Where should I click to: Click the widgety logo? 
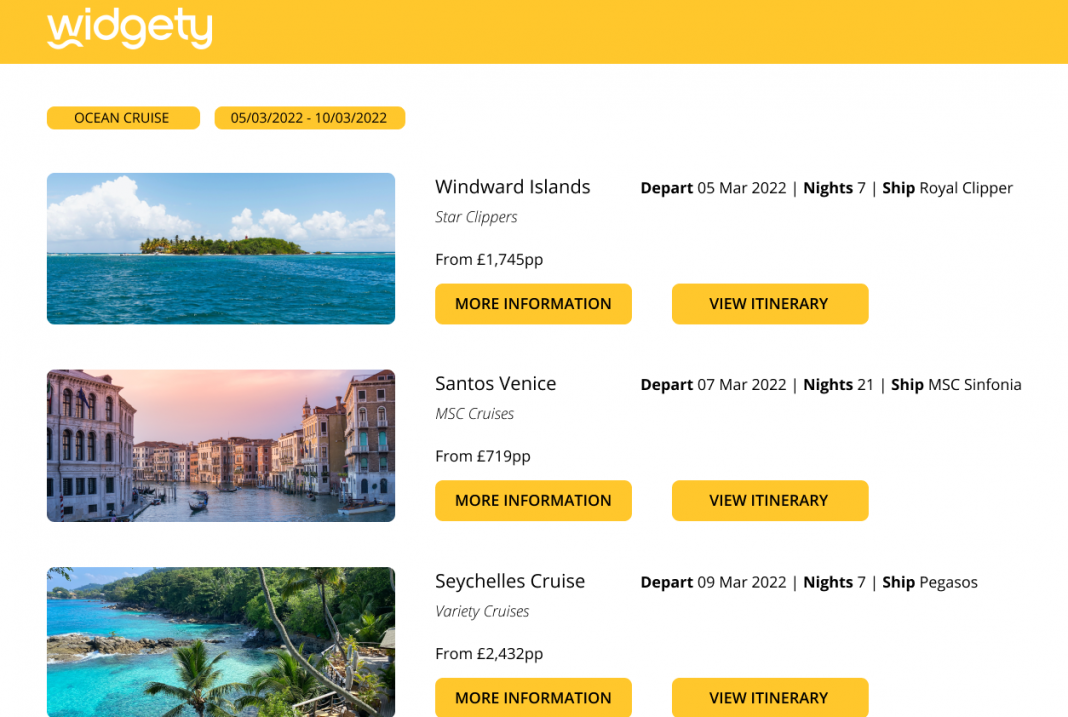point(129,30)
